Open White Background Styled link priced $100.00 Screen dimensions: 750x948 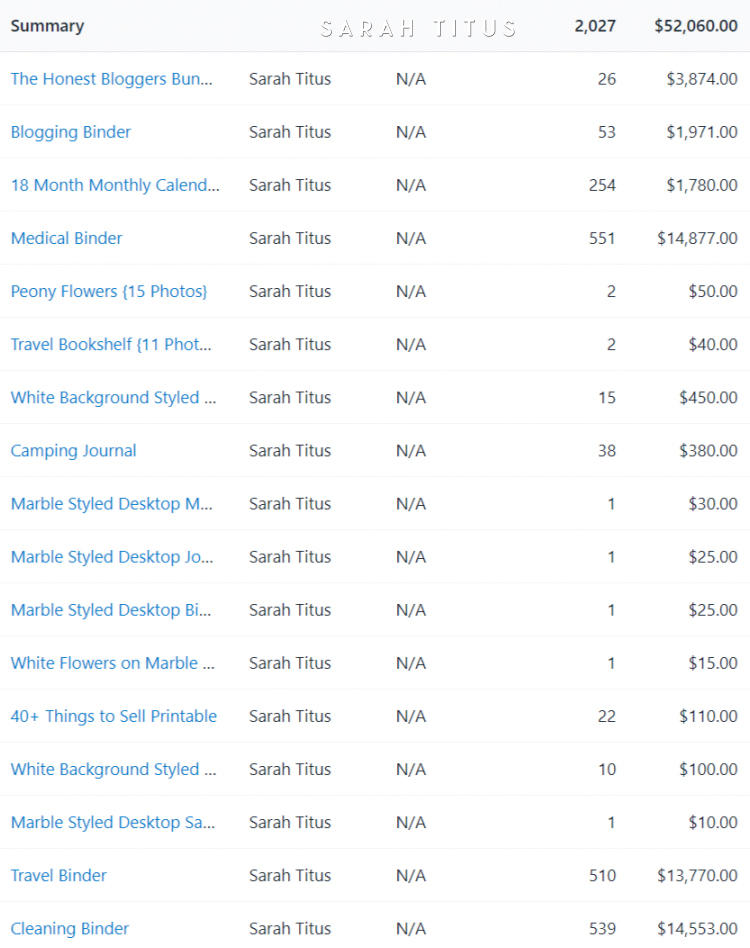[x=114, y=770]
